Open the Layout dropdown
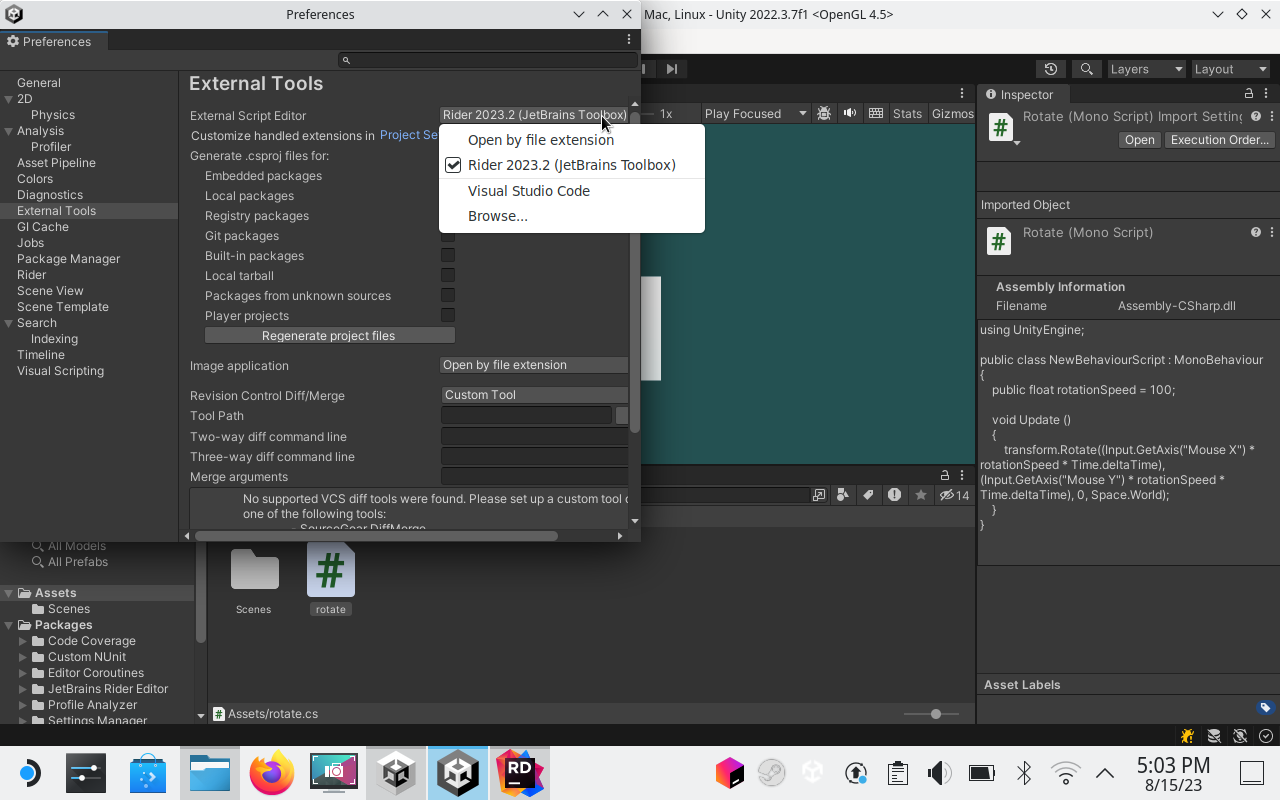Viewport: 1280px width, 800px height. 1231,69
